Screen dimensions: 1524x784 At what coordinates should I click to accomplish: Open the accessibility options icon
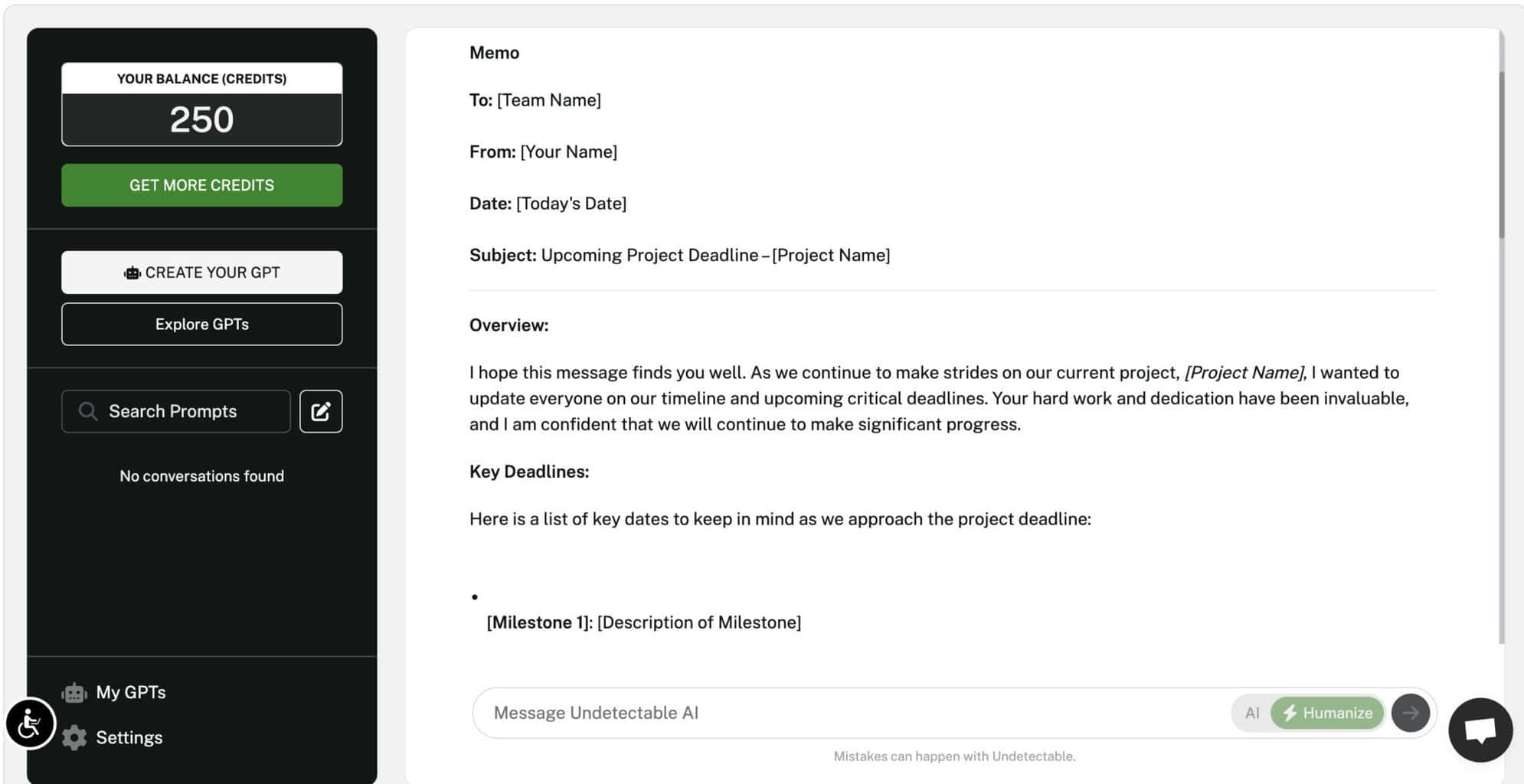coord(31,724)
